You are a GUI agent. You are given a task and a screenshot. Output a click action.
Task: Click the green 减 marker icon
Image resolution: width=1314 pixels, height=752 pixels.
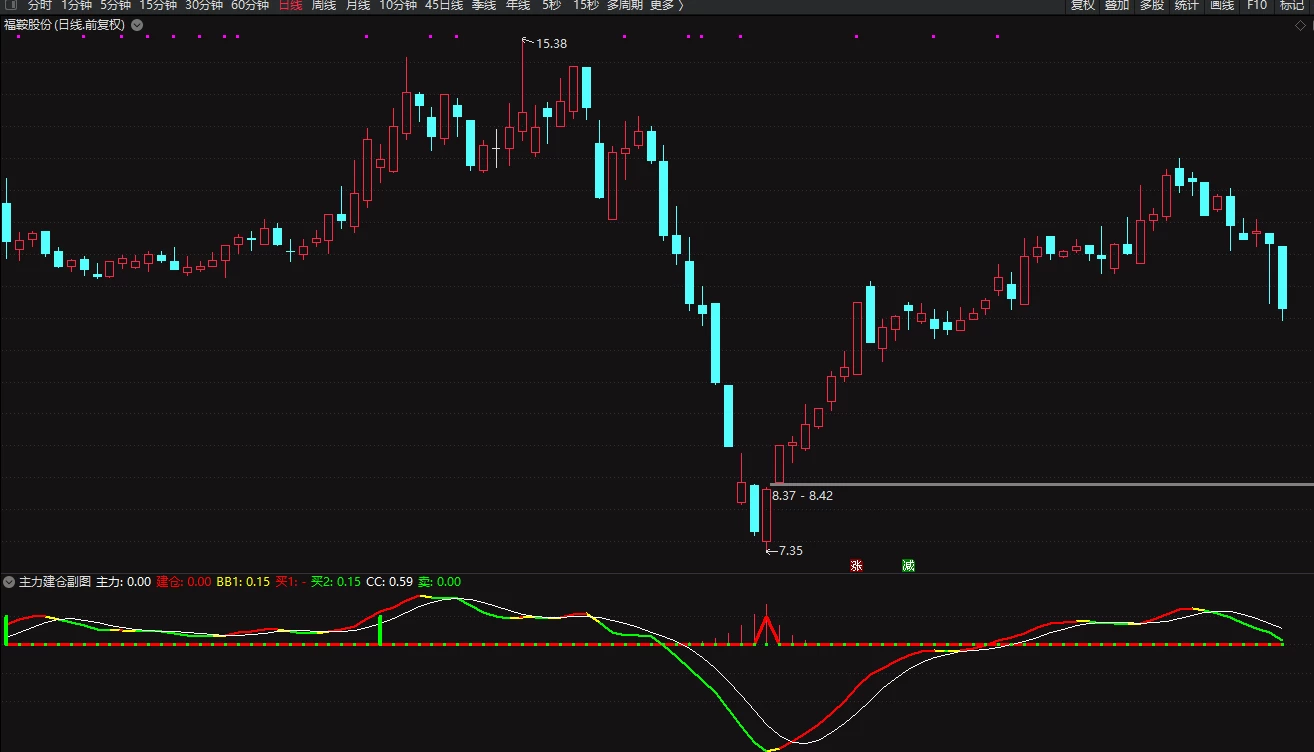908,566
